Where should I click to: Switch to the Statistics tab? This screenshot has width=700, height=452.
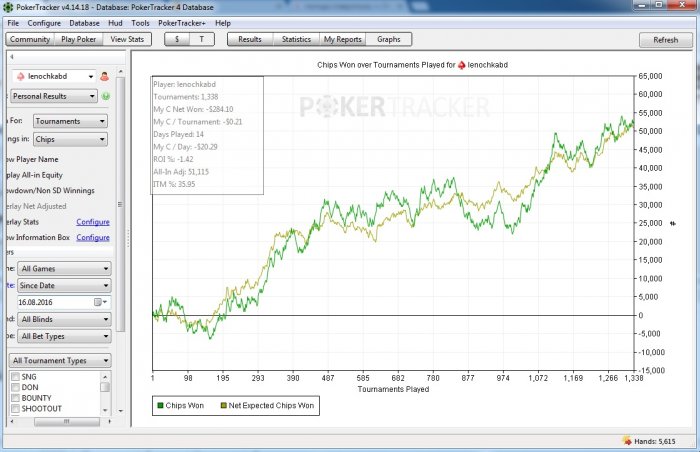pos(295,39)
